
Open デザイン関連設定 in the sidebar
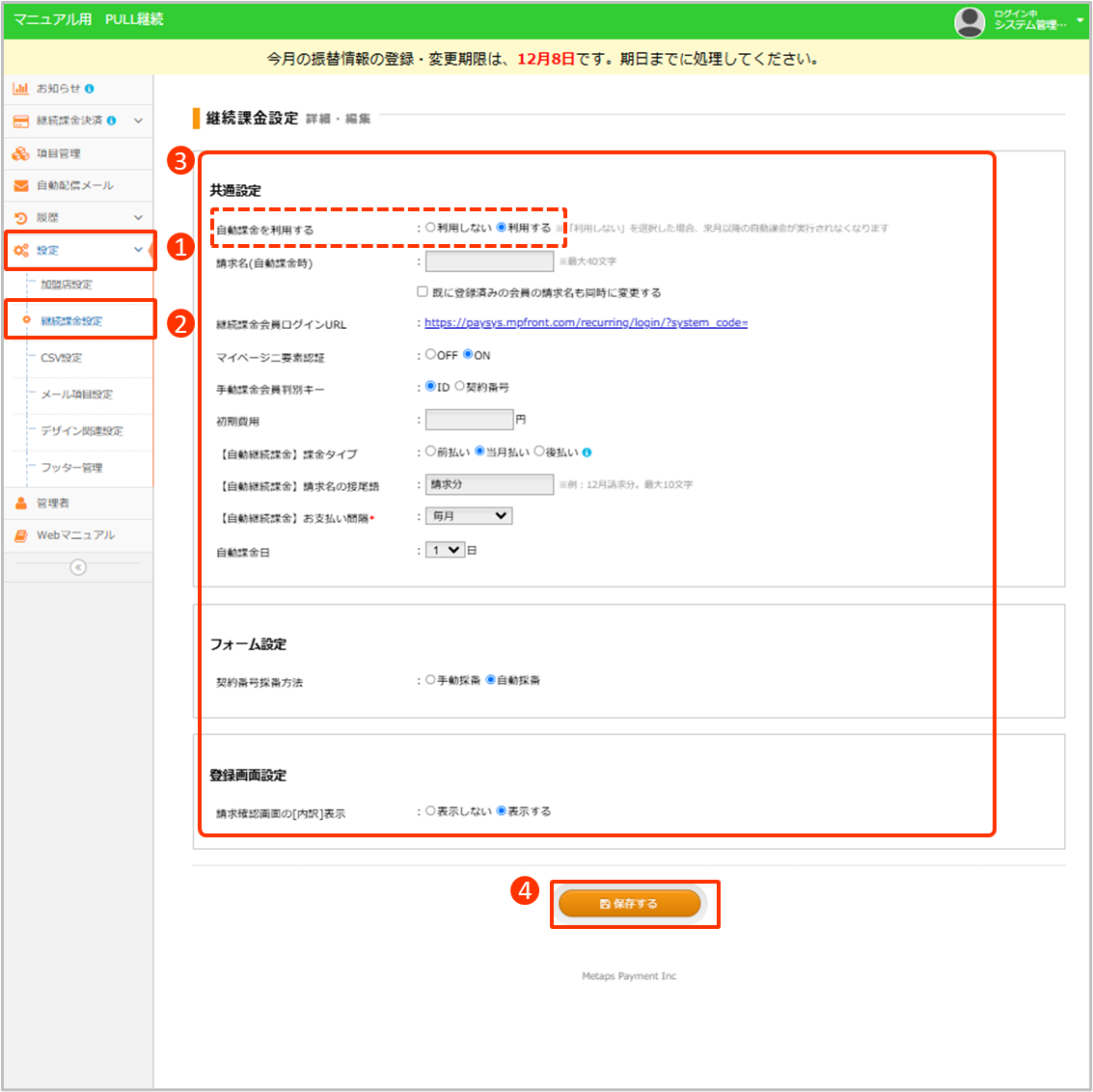click(82, 431)
